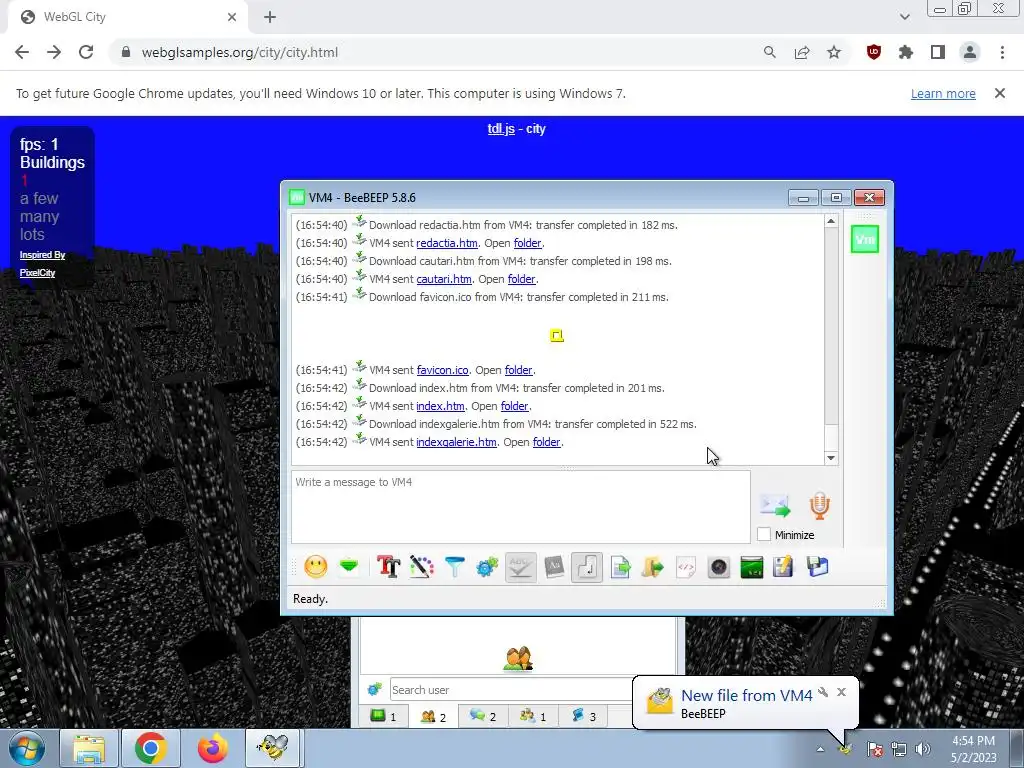Switch to the blue scroll tab labeled 3
Screen dimensions: 1024x768
coord(583,716)
